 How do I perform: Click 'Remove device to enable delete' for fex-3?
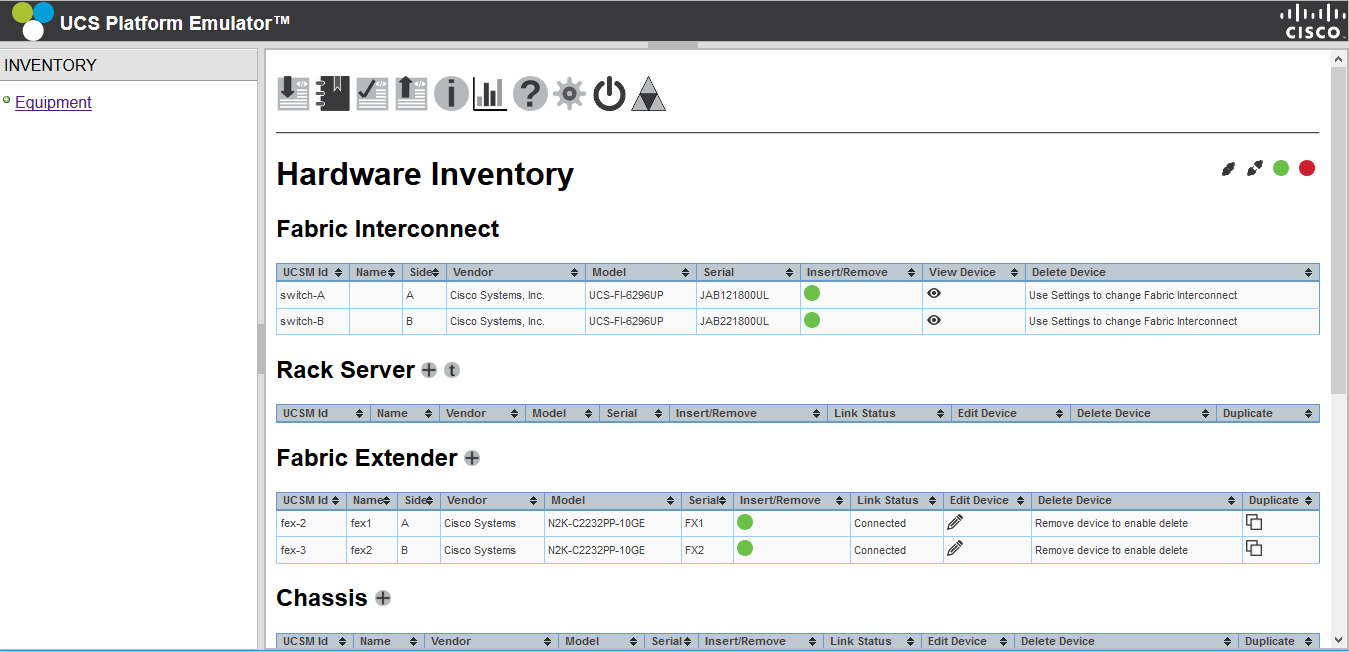1111,550
